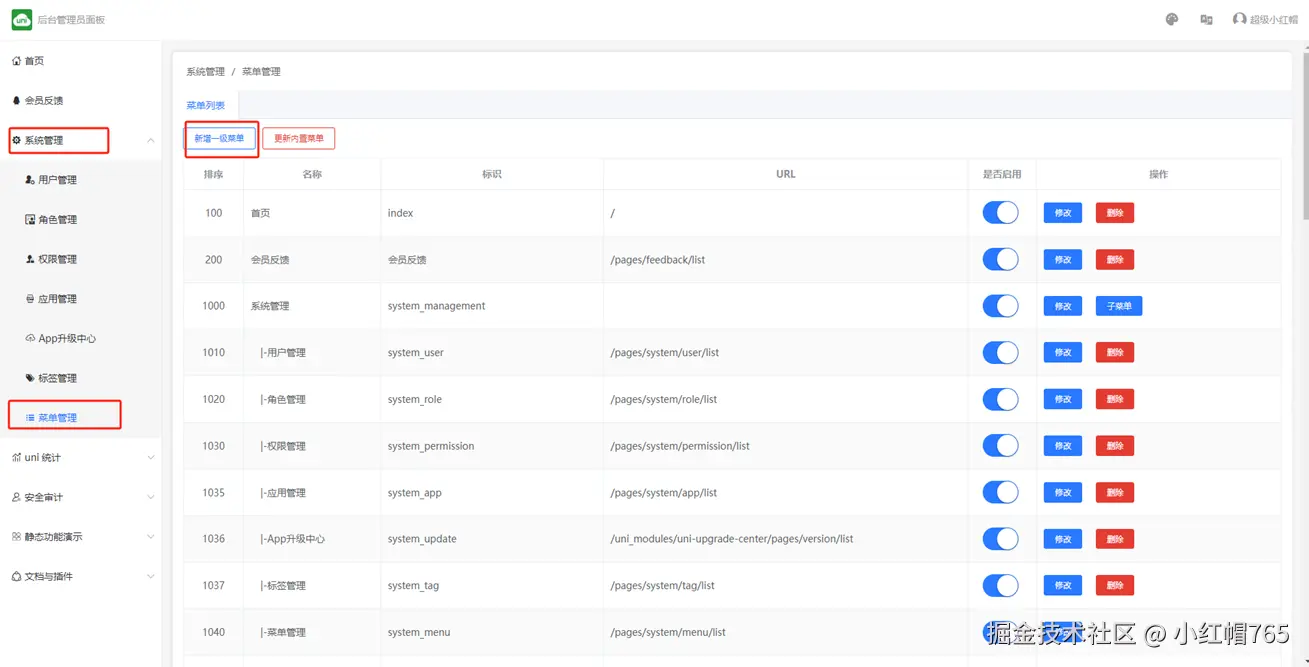Click the 用户管理 person icon
The height and width of the screenshot is (667, 1309).
click(30, 180)
